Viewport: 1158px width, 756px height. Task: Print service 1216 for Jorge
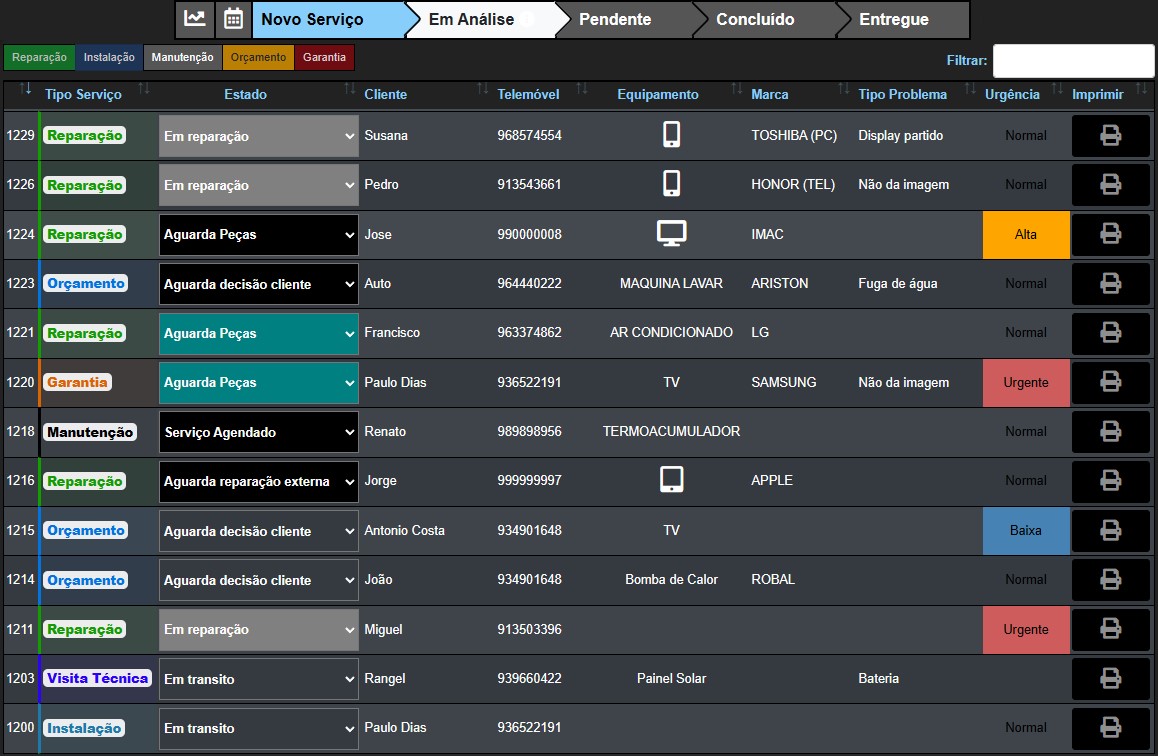(1110, 481)
